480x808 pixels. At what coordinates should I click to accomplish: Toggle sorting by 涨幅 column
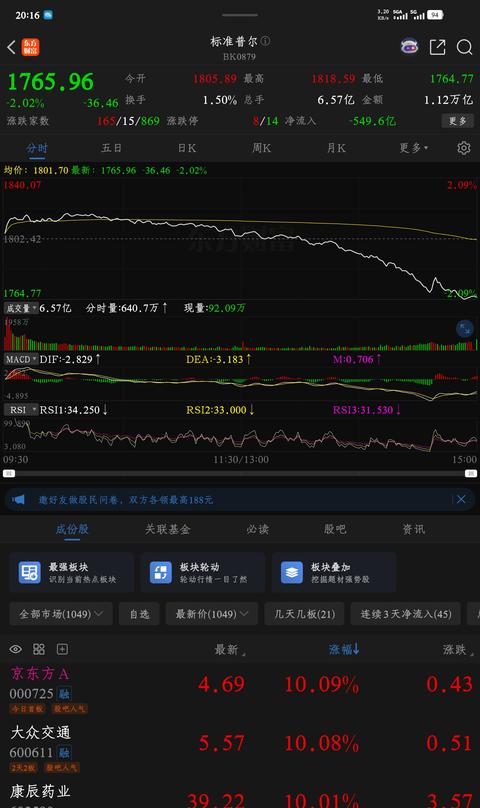[344, 649]
